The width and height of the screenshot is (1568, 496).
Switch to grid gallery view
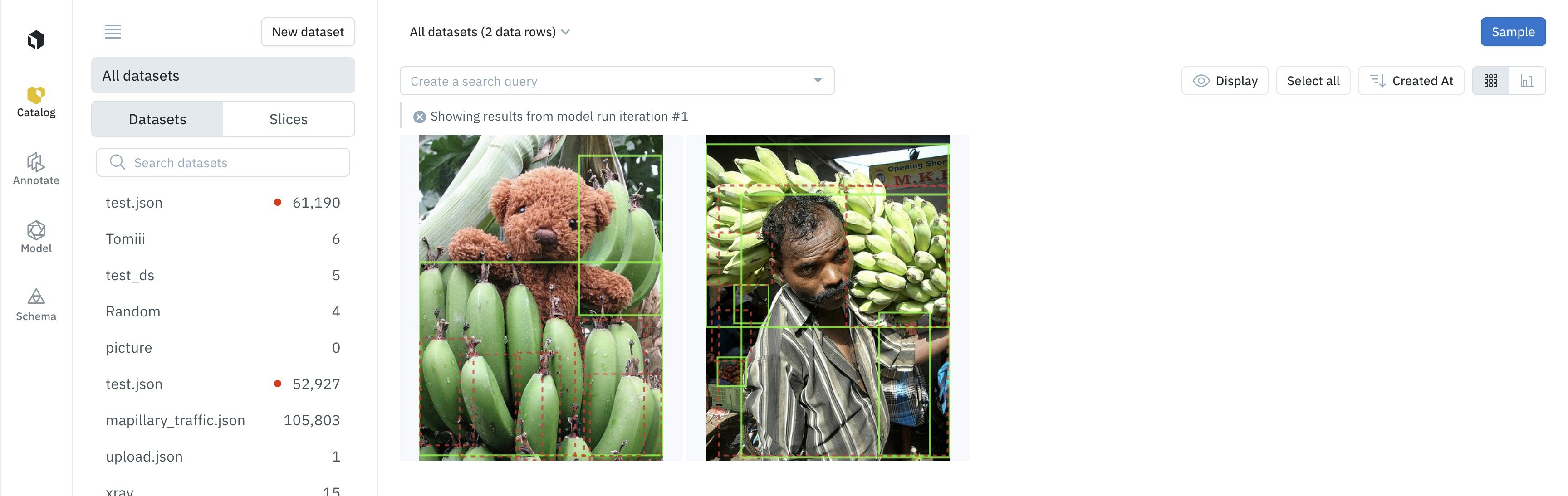point(1490,81)
